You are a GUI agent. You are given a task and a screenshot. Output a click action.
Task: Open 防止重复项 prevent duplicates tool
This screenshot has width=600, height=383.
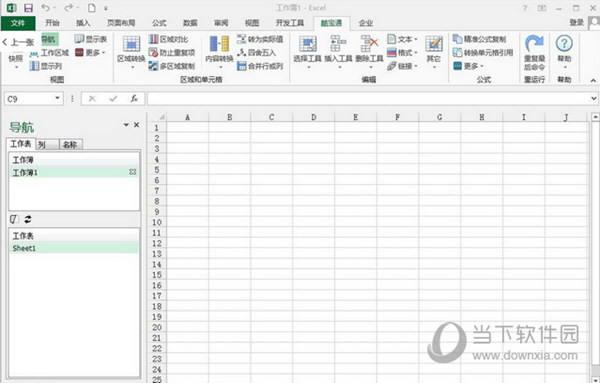172,52
